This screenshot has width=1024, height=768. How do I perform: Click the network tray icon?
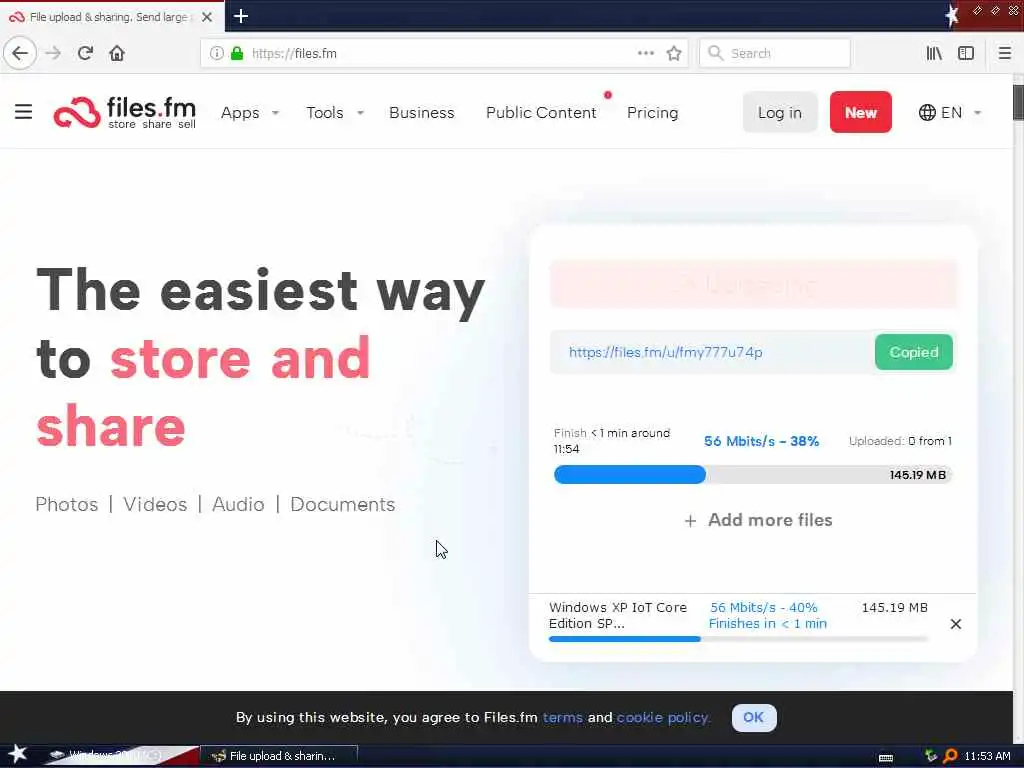tap(931, 756)
